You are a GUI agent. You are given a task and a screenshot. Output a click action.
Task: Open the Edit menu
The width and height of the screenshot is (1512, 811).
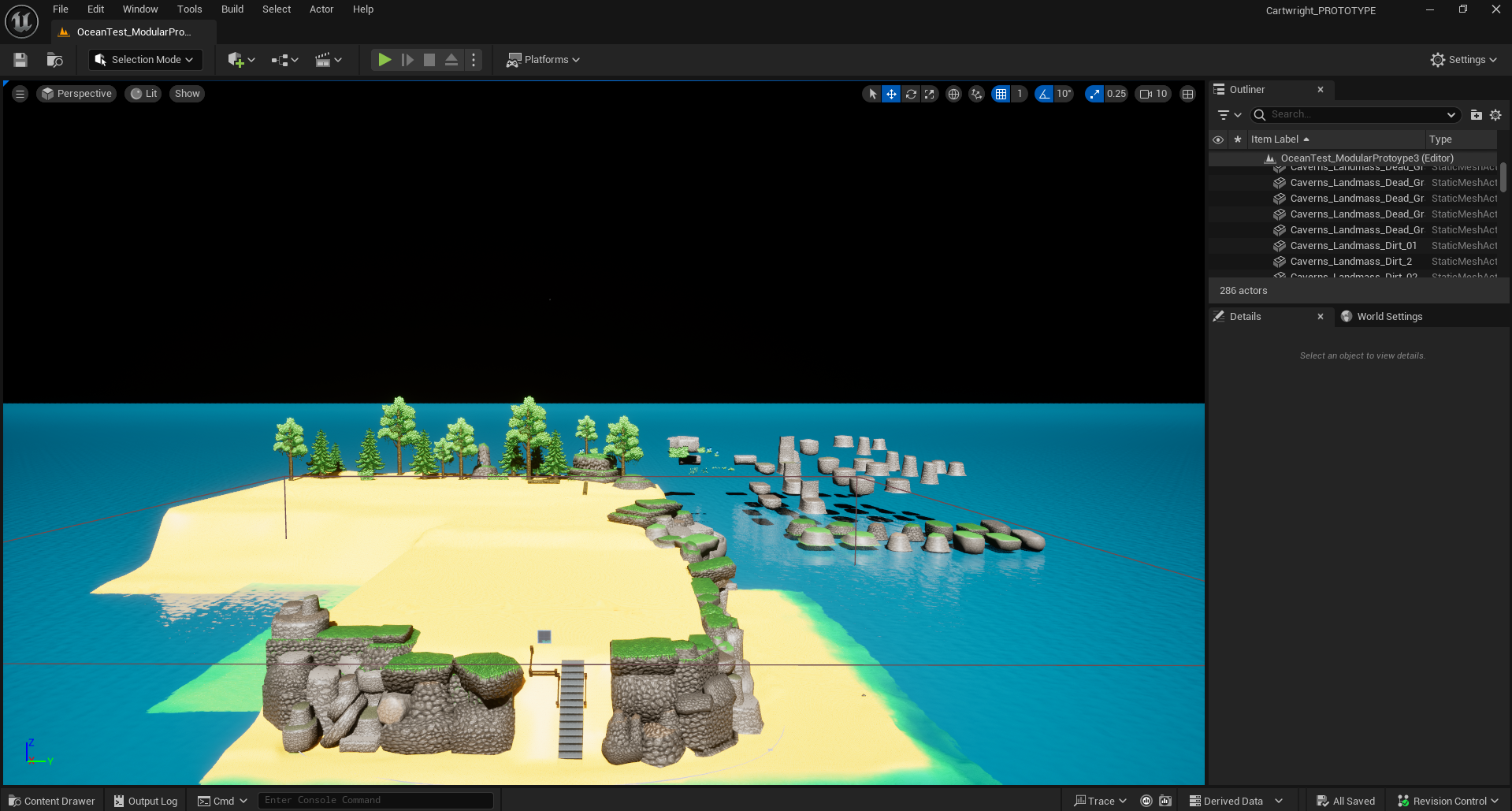(x=95, y=9)
